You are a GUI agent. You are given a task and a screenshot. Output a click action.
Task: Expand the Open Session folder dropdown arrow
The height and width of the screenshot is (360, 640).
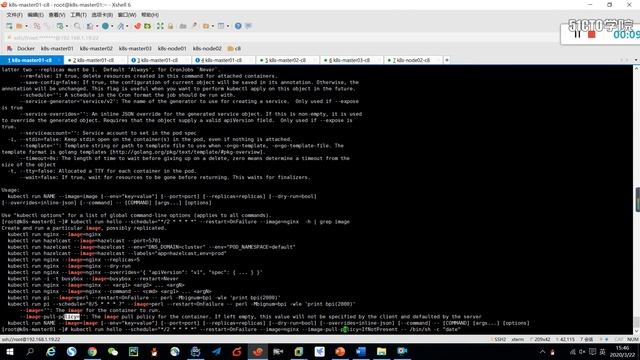[27, 26]
